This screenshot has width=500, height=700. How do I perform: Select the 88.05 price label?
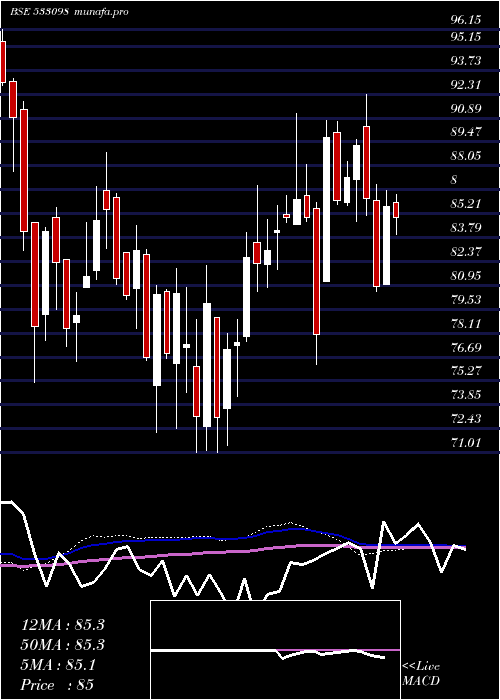tap(466, 156)
